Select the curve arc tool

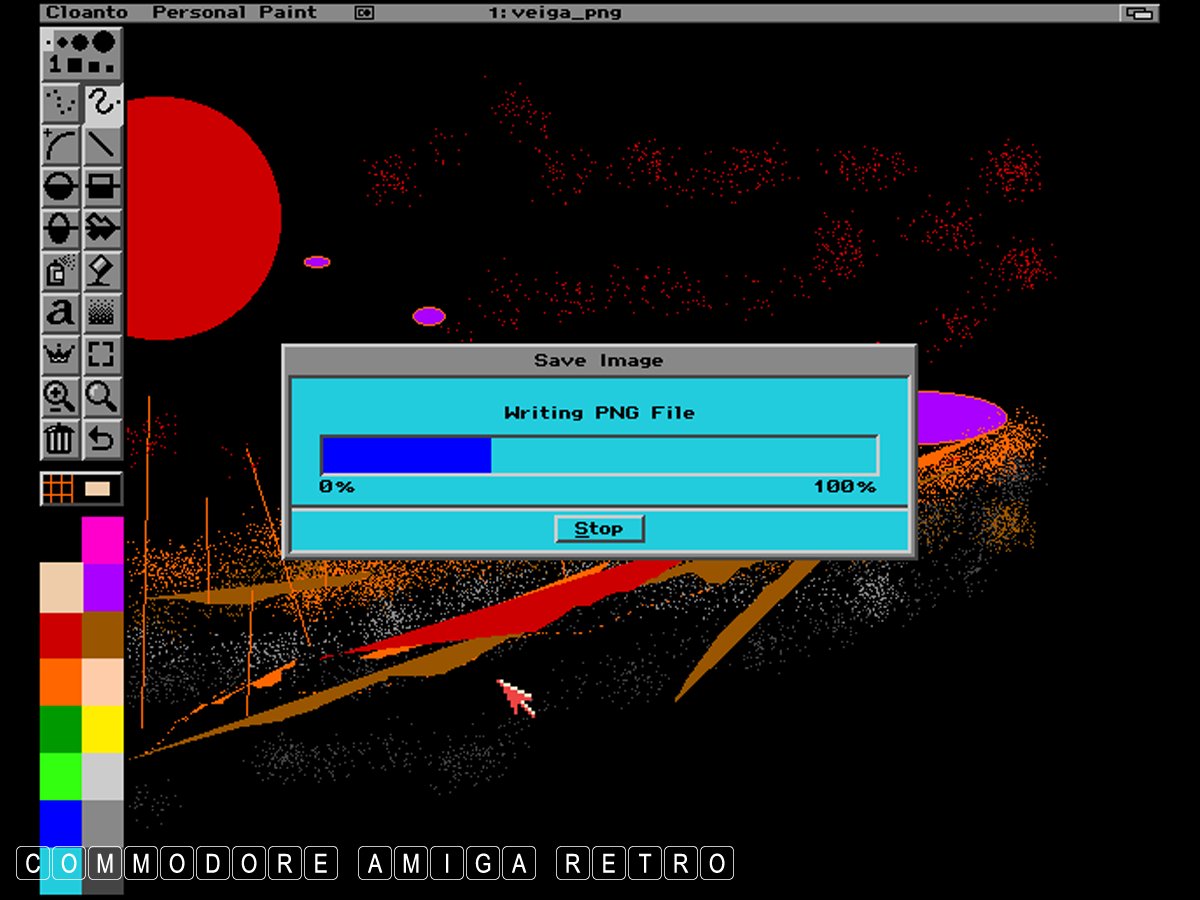click(x=61, y=146)
